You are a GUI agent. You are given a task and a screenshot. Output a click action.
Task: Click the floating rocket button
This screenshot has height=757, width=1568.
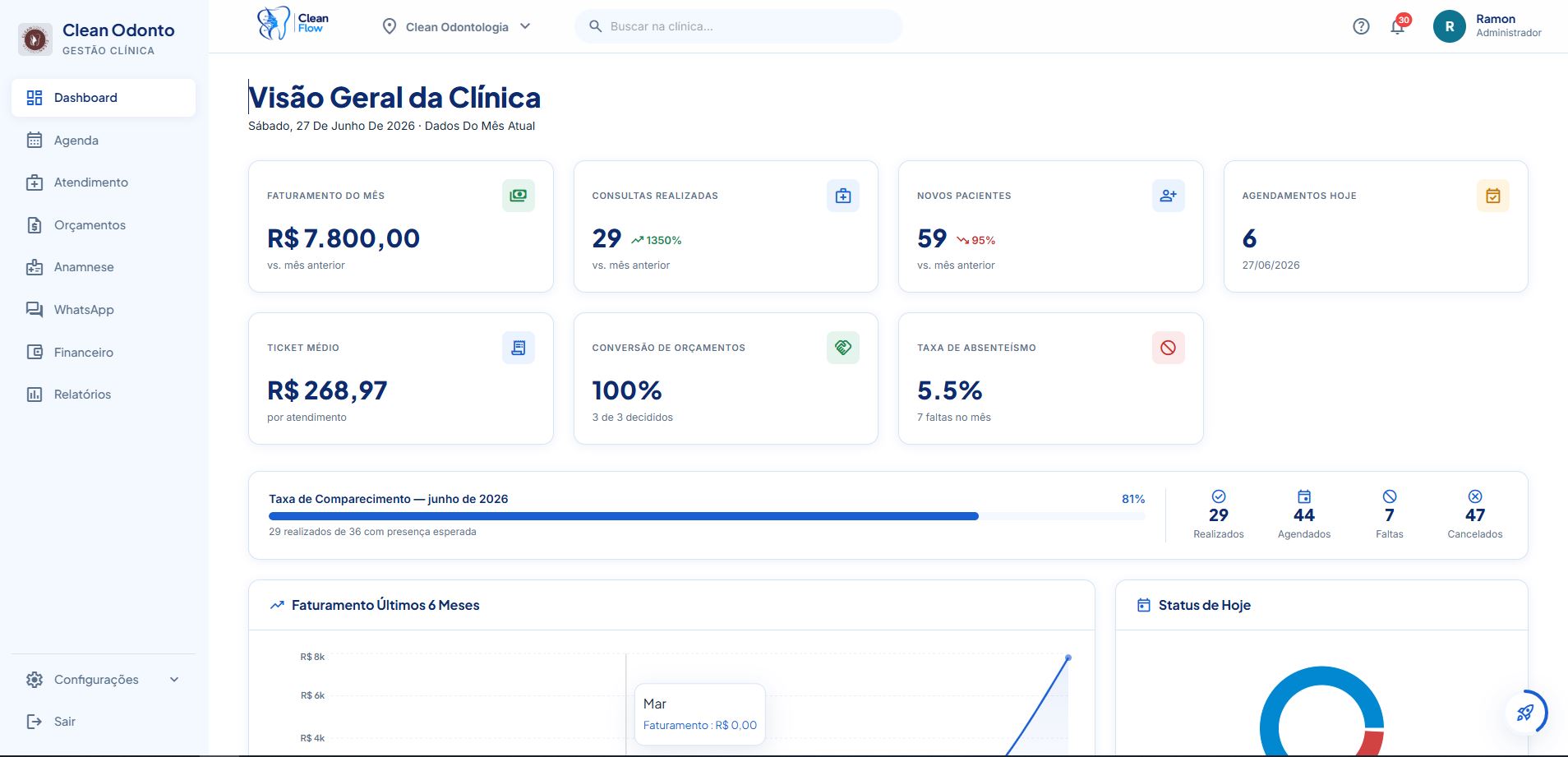click(x=1525, y=713)
